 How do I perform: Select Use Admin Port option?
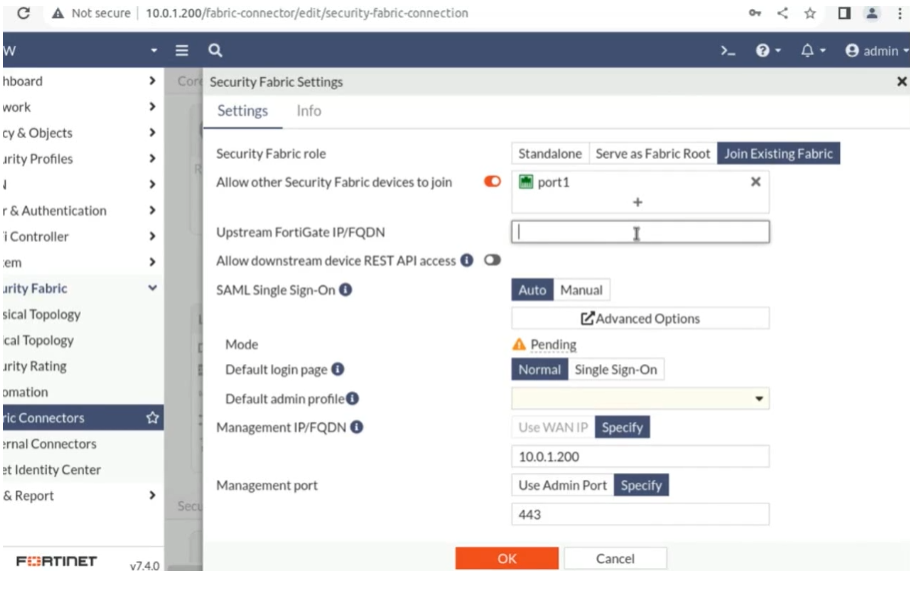coord(563,485)
